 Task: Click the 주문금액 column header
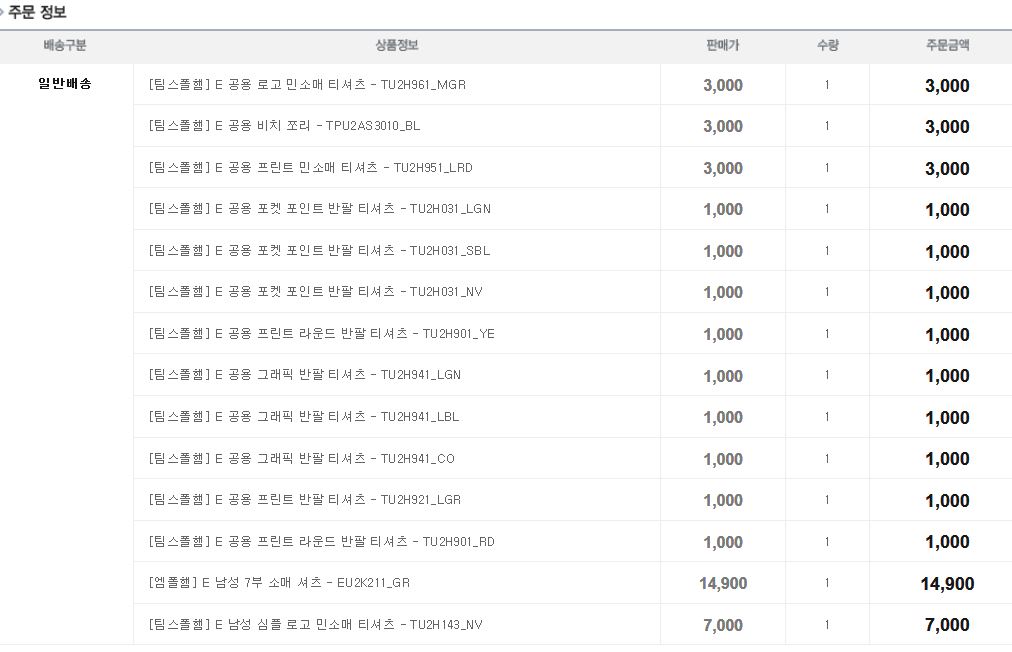coord(947,46)
